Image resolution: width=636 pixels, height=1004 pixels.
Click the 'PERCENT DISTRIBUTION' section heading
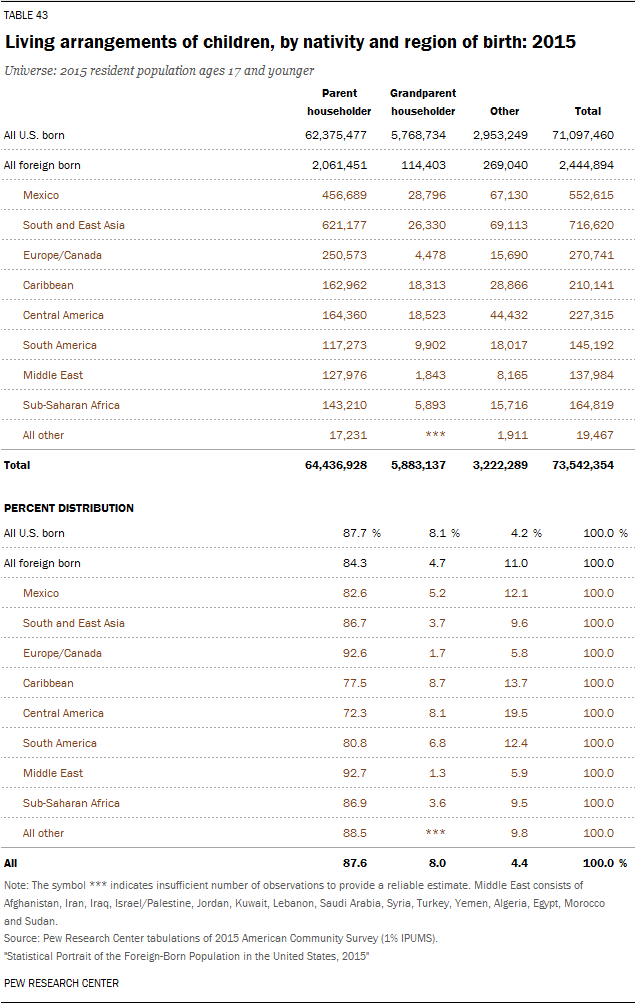[69, 508]
